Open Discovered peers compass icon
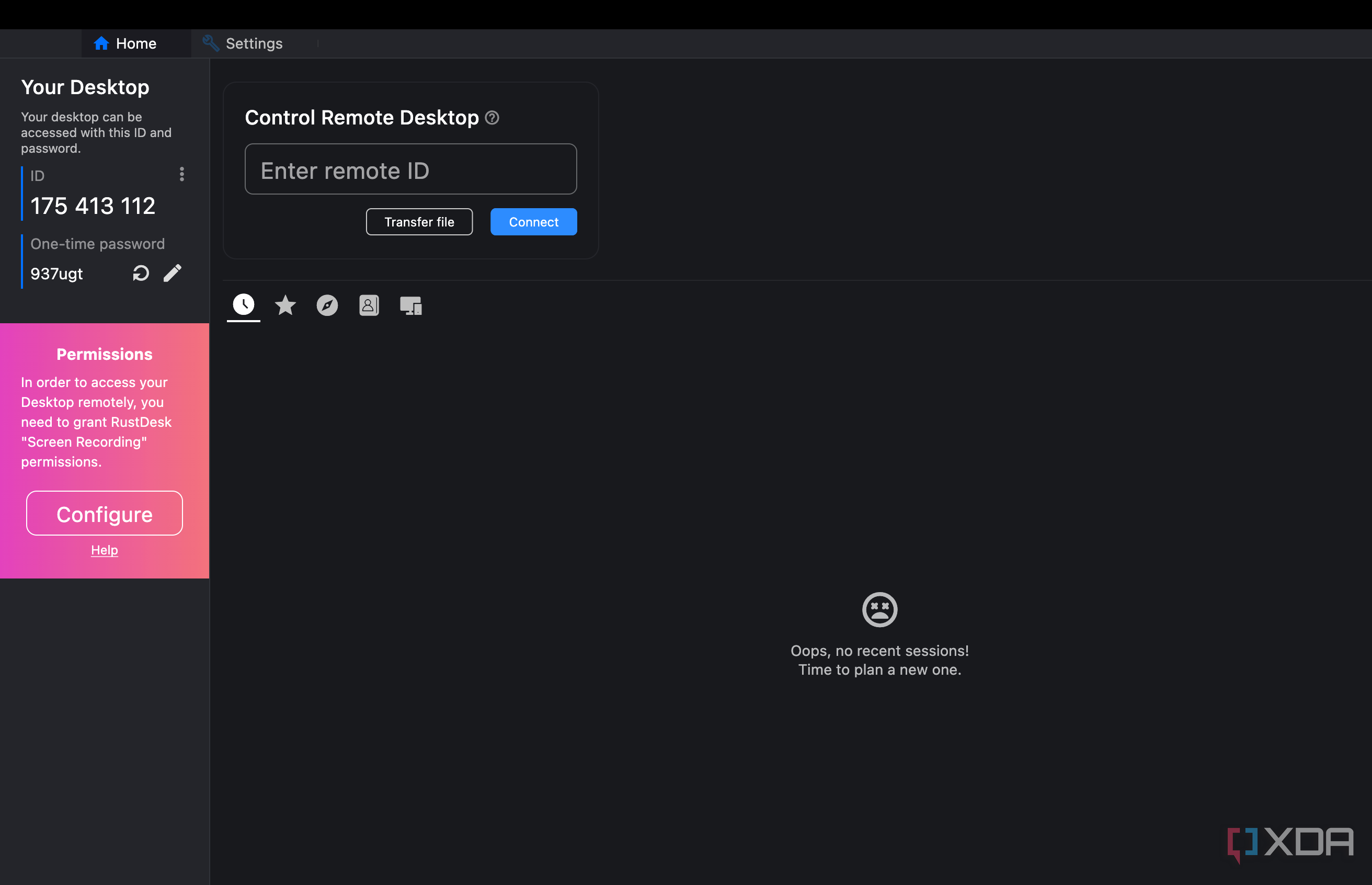The width and height of the screenshot is (1372, 885). (x=327, y=305)
